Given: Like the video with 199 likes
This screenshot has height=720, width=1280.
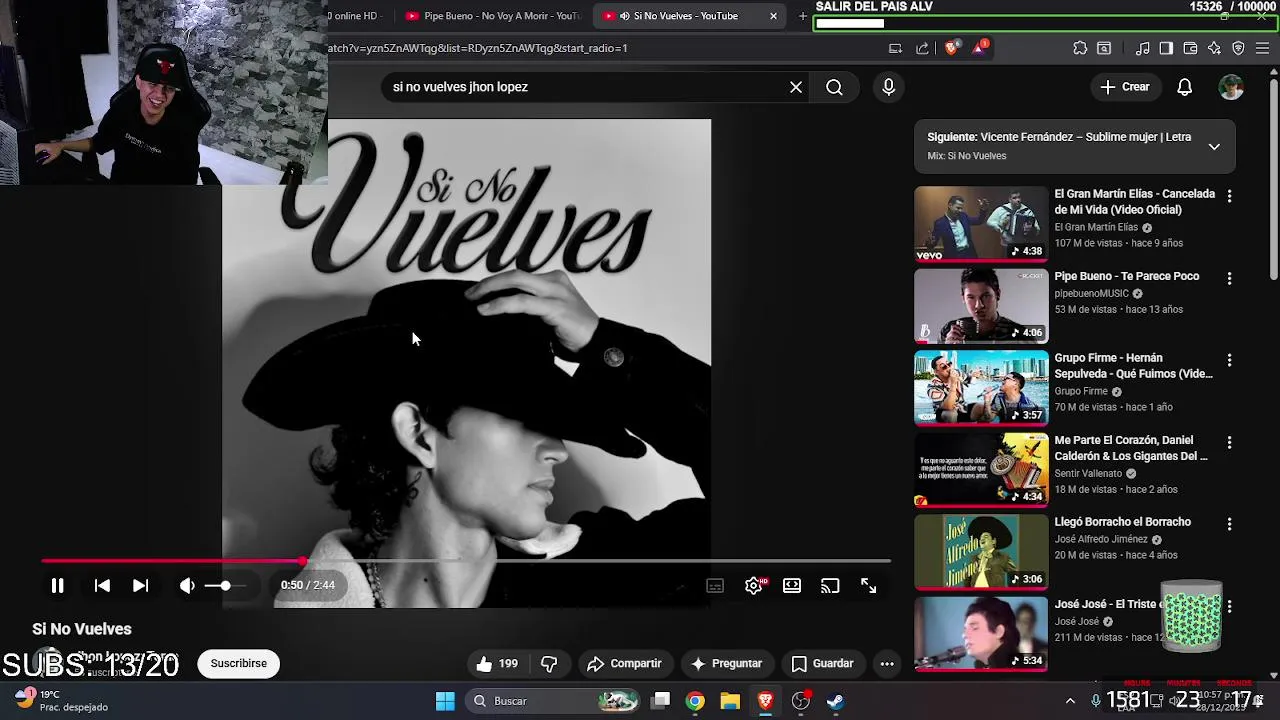Looking at the screenshot, I should point(497,663).
